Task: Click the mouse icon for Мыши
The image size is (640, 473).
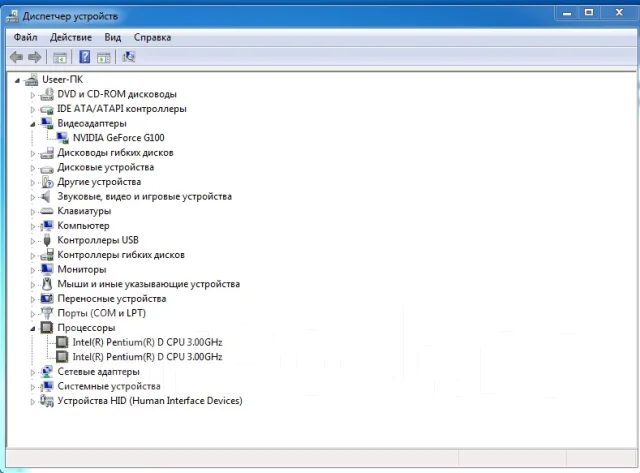Action: 47,284
